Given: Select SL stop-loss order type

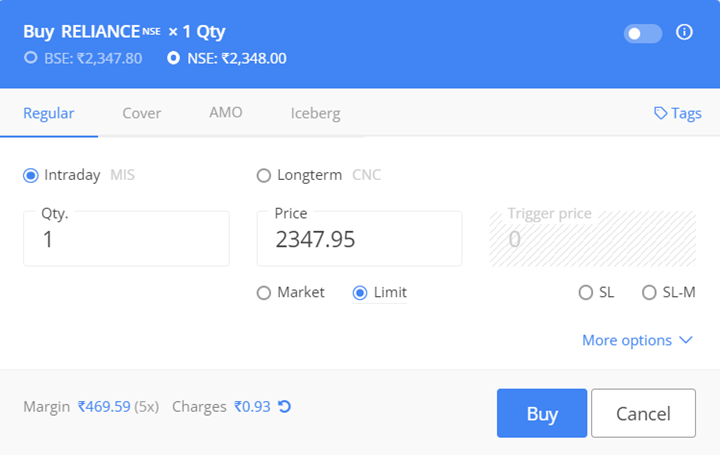Looking at the screenshot, I should [x=585, y=292].
